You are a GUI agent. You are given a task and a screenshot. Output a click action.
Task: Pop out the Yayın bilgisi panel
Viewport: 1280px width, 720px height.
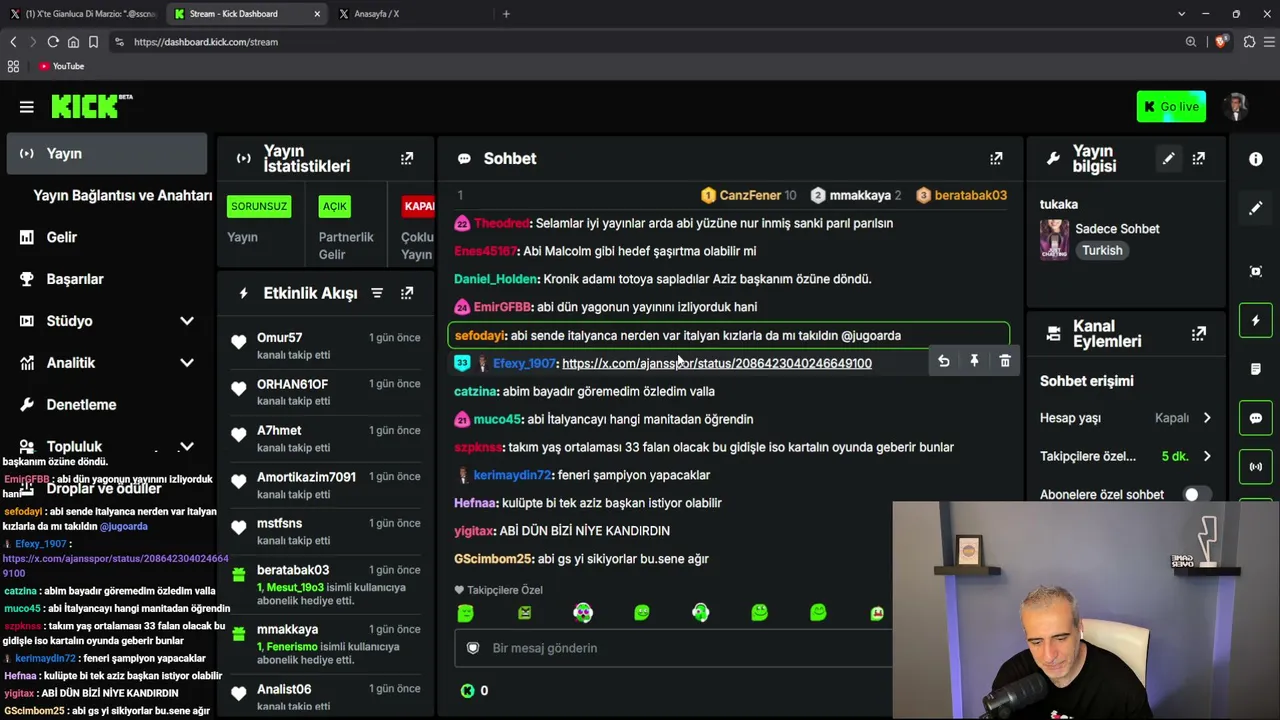pos(1199,159)
